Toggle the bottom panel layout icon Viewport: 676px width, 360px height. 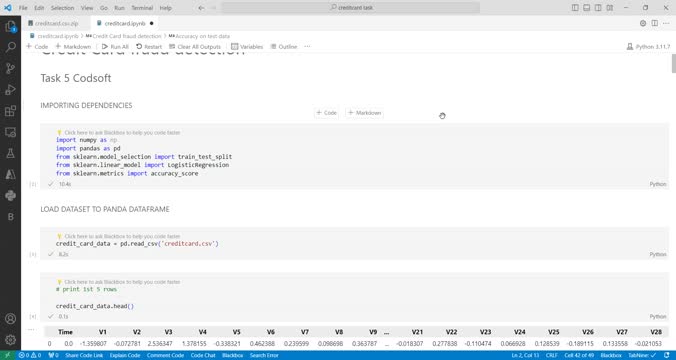587,8
